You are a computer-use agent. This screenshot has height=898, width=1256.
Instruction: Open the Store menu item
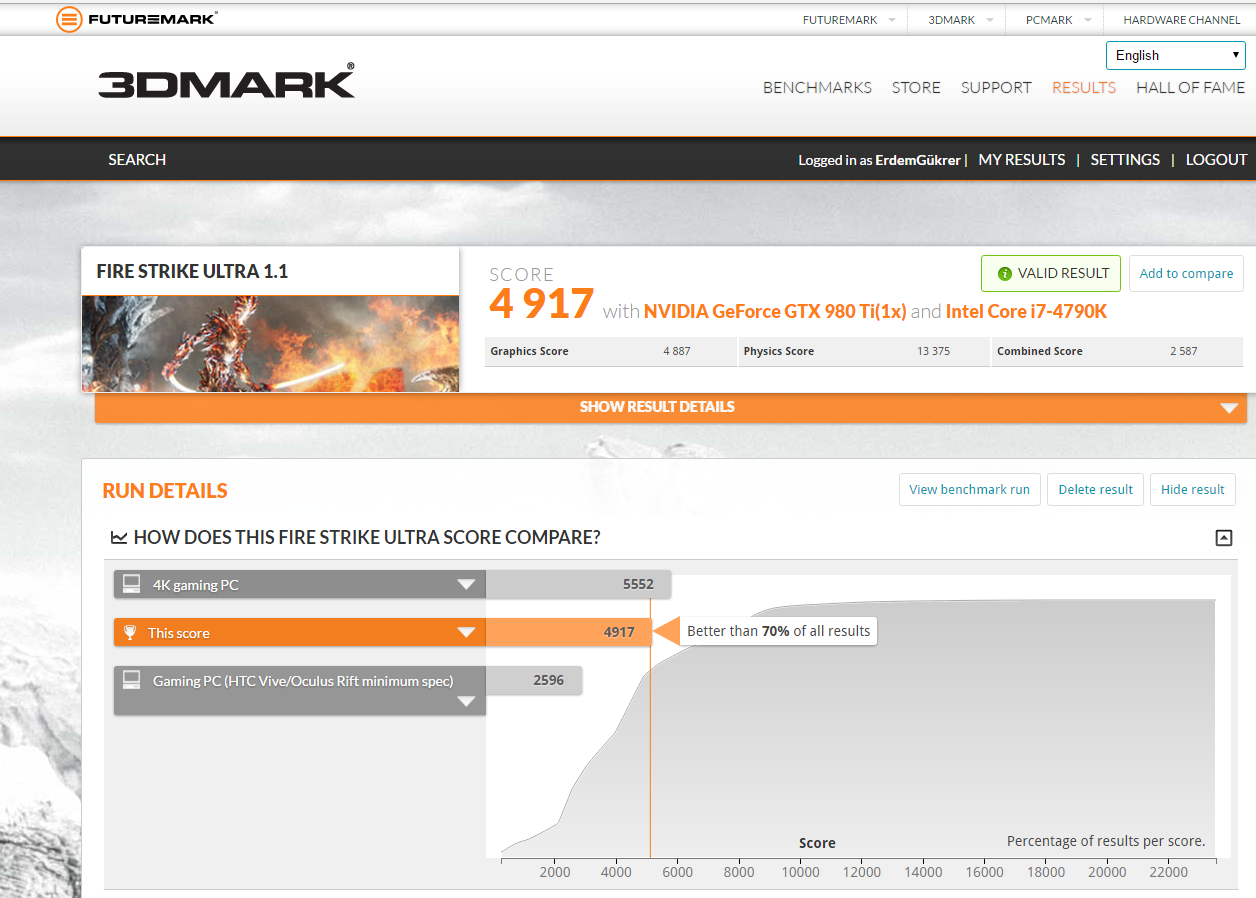pyautogui.click(x=916, y=87)
